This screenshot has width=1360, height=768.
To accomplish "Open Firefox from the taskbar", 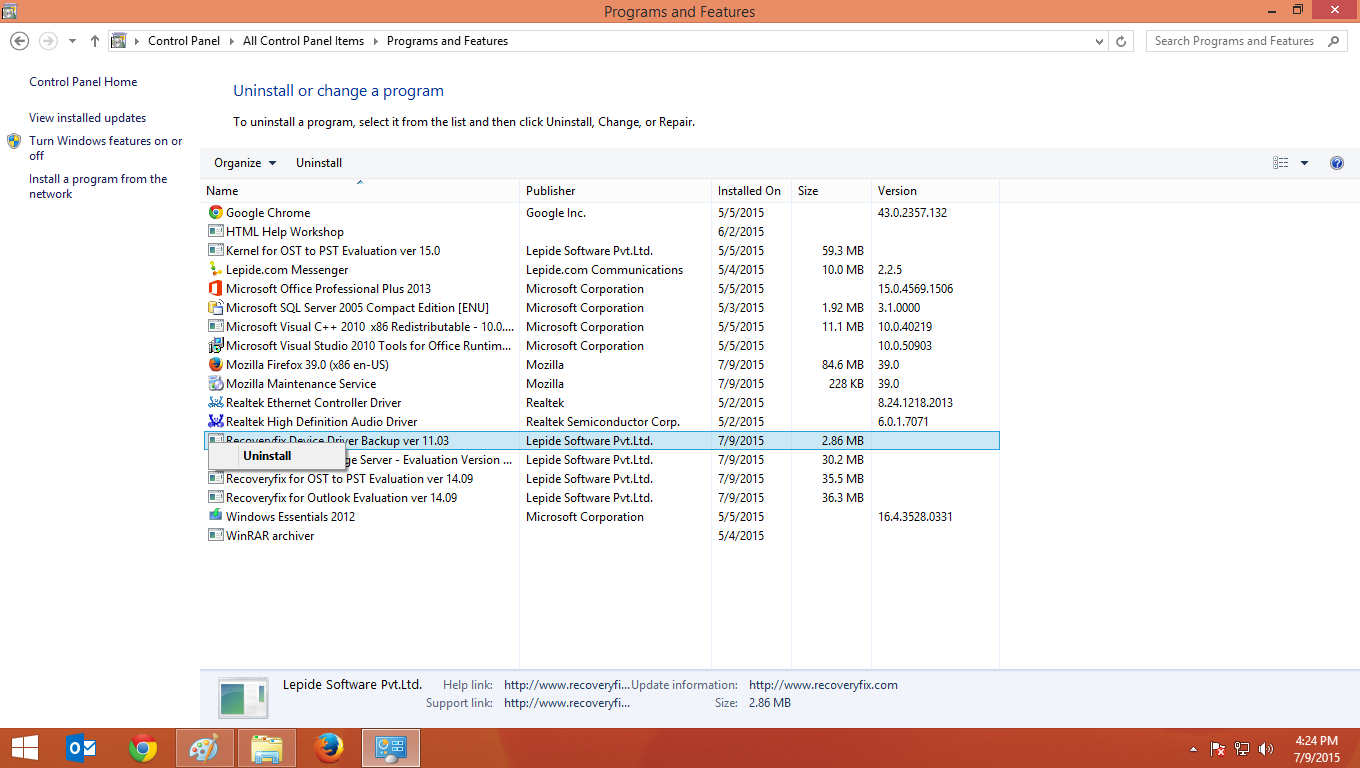I will [328, 748].
